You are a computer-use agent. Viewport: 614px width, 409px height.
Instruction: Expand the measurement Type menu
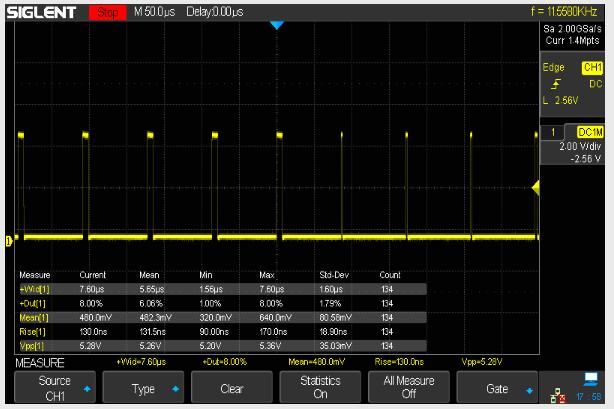(143, 388)
